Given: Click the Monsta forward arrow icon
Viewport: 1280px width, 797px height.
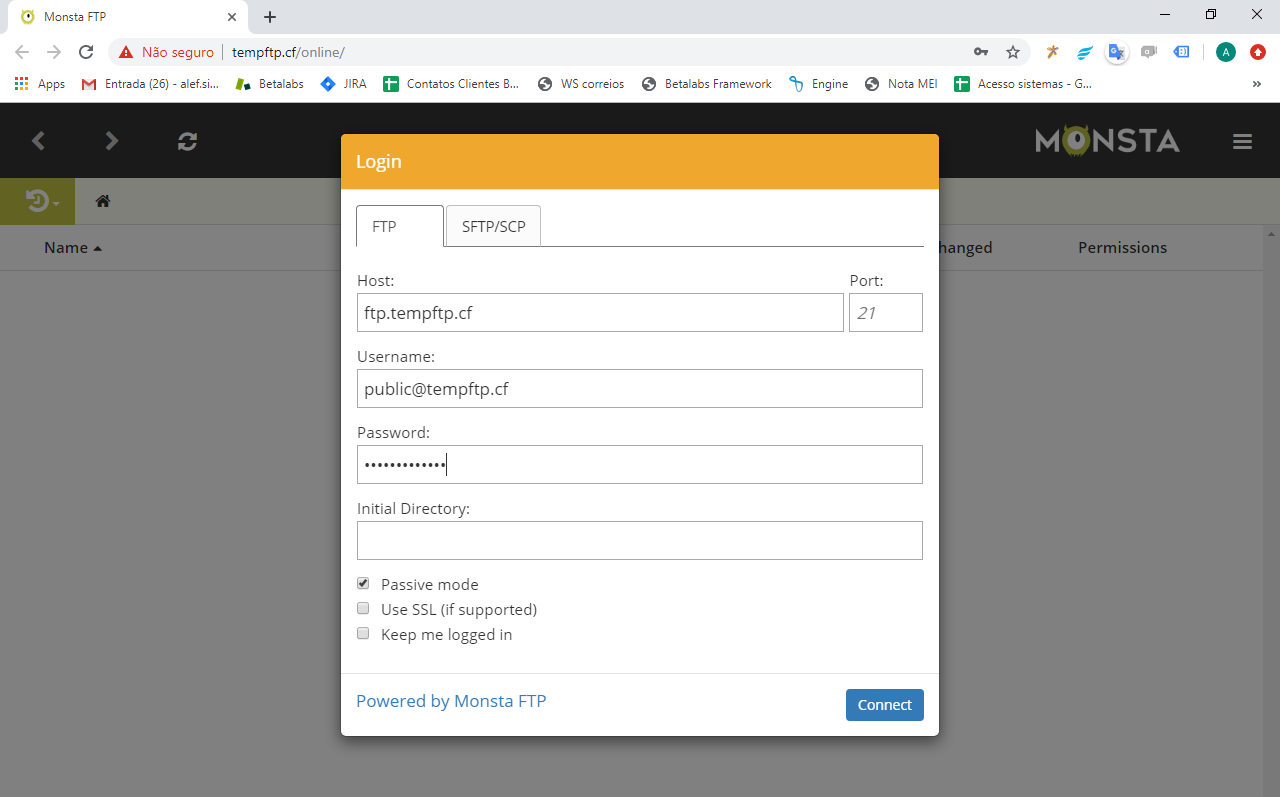Looking at the screenshot, I should 112,141.
